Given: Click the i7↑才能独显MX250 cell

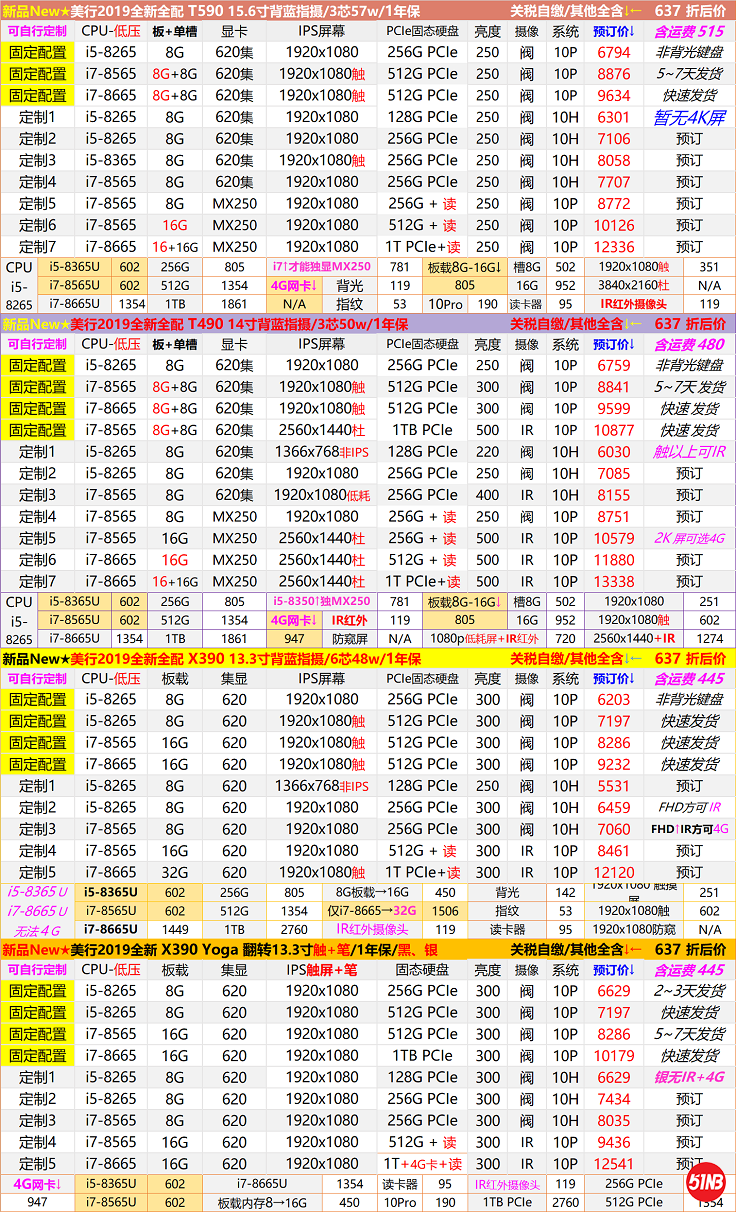Looking at the screenshot, I should pos(320,267).
